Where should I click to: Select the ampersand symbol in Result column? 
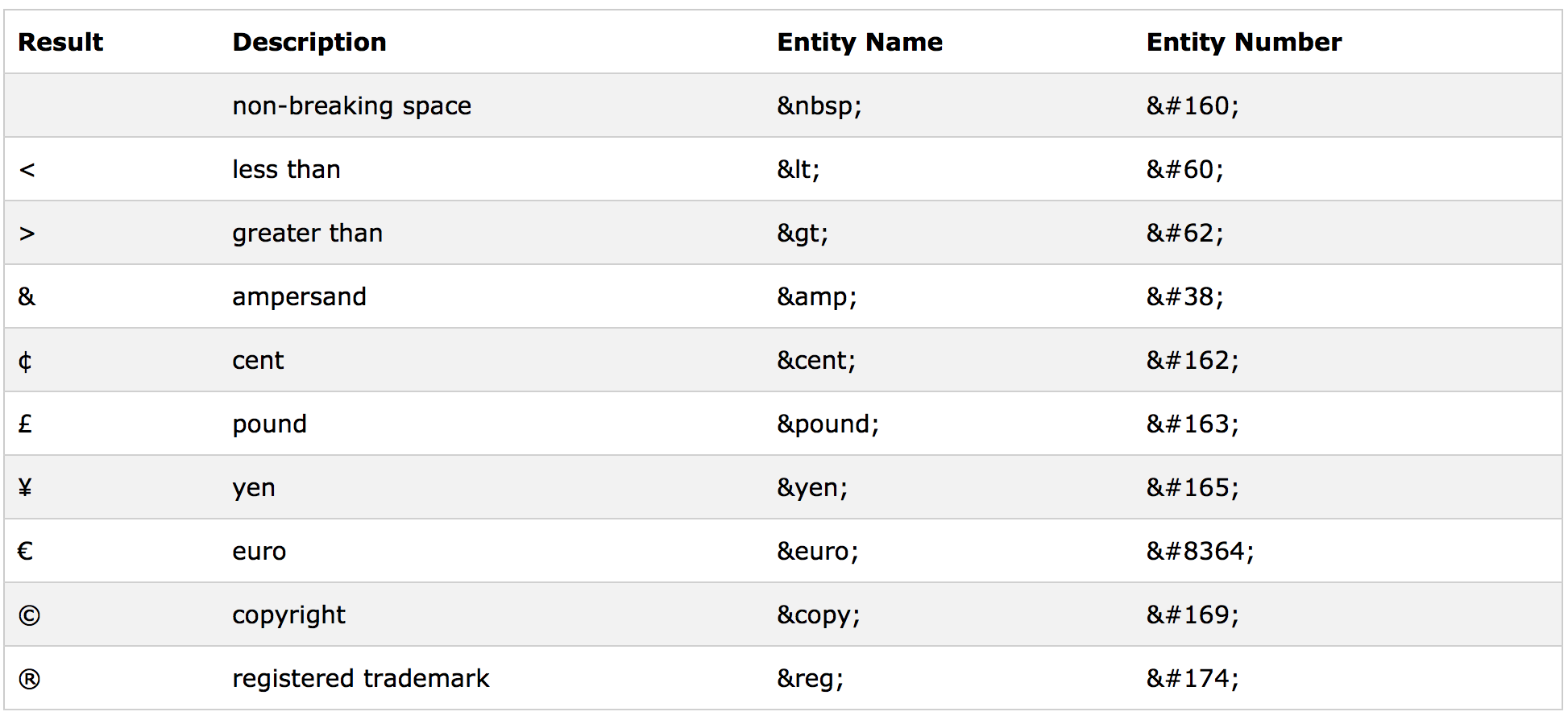coord(27,296)
